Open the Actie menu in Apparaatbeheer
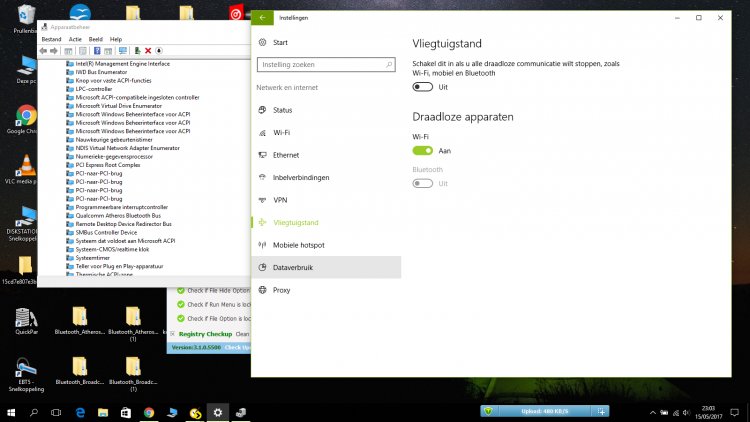 75,39
